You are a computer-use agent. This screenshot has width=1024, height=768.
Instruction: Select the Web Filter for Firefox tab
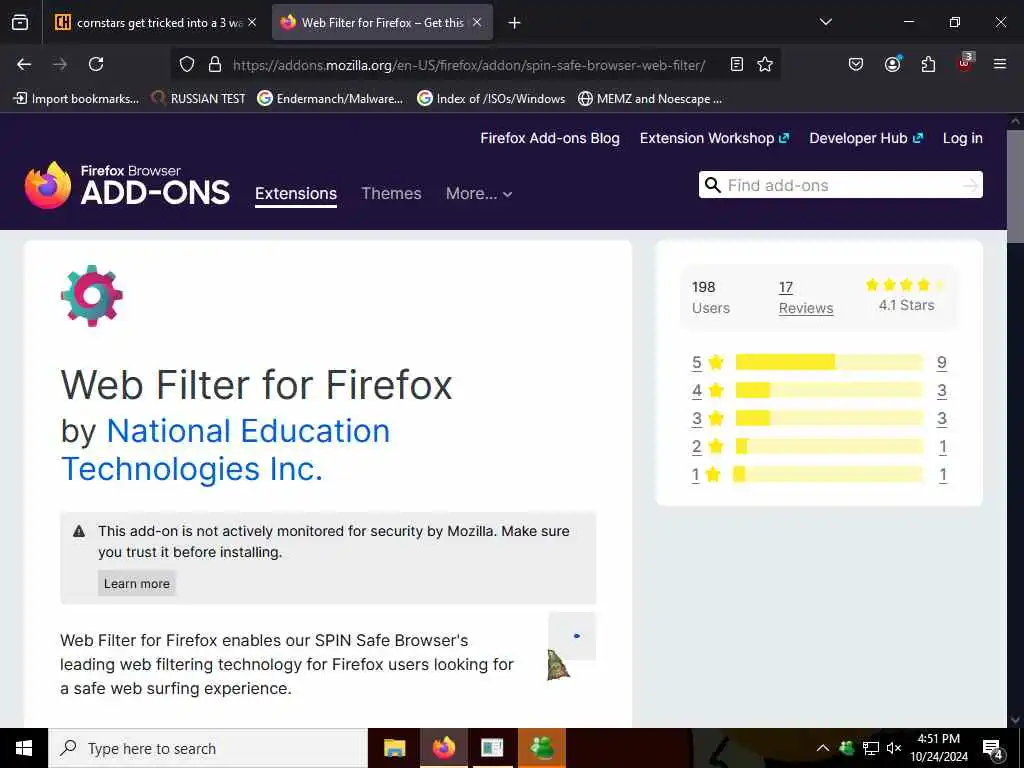(381, 22)
